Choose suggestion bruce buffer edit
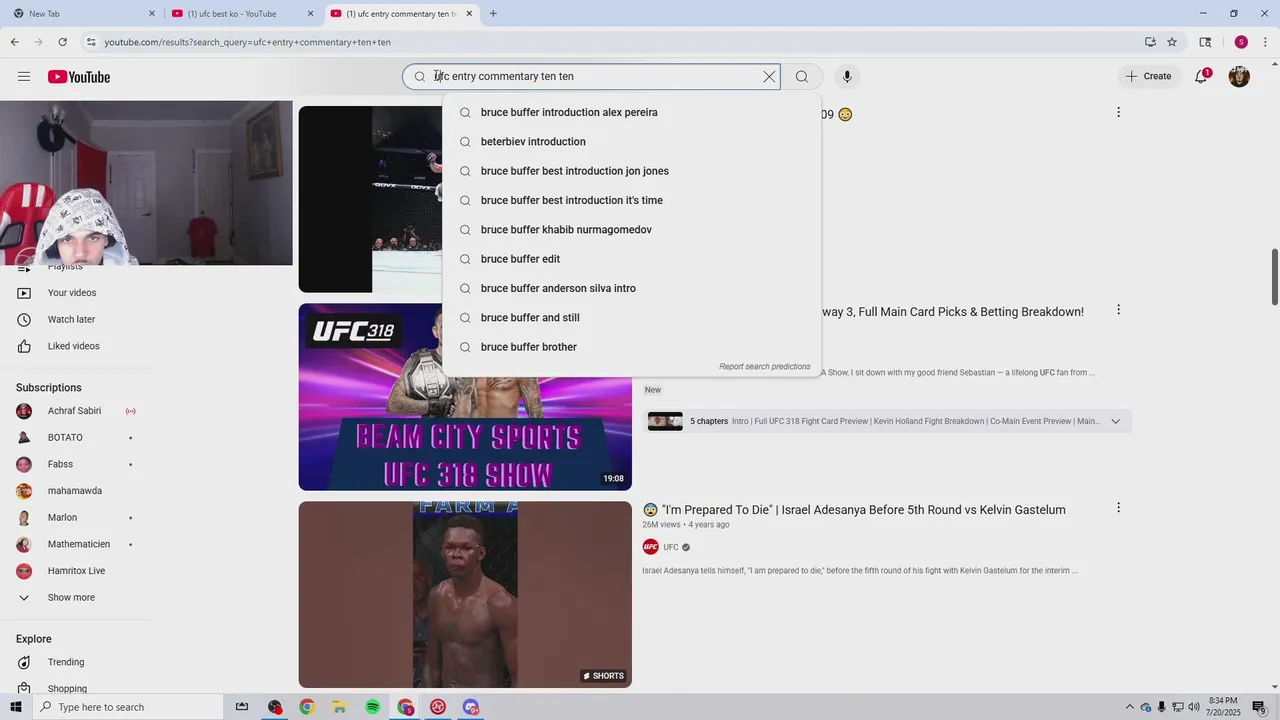 632,259
